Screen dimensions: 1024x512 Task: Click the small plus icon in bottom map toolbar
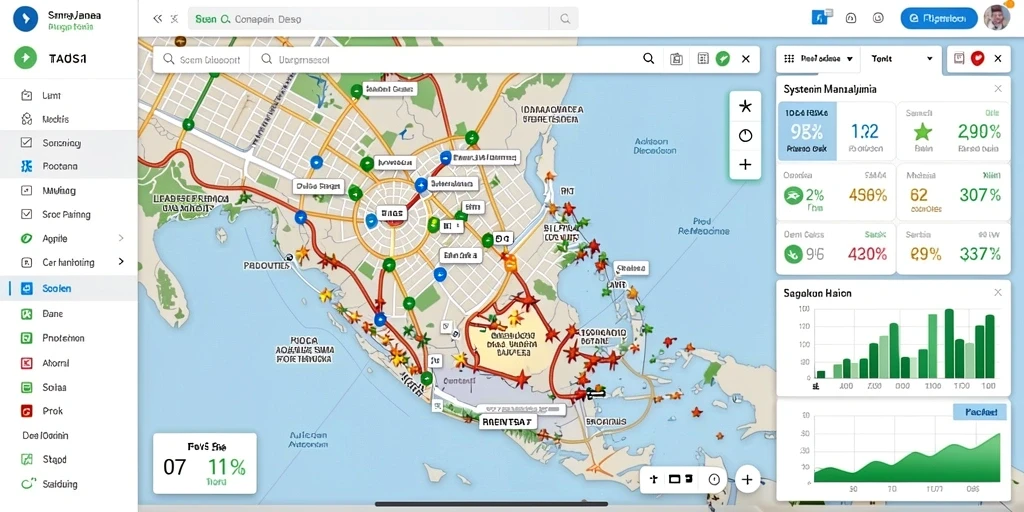coord(653,479)
